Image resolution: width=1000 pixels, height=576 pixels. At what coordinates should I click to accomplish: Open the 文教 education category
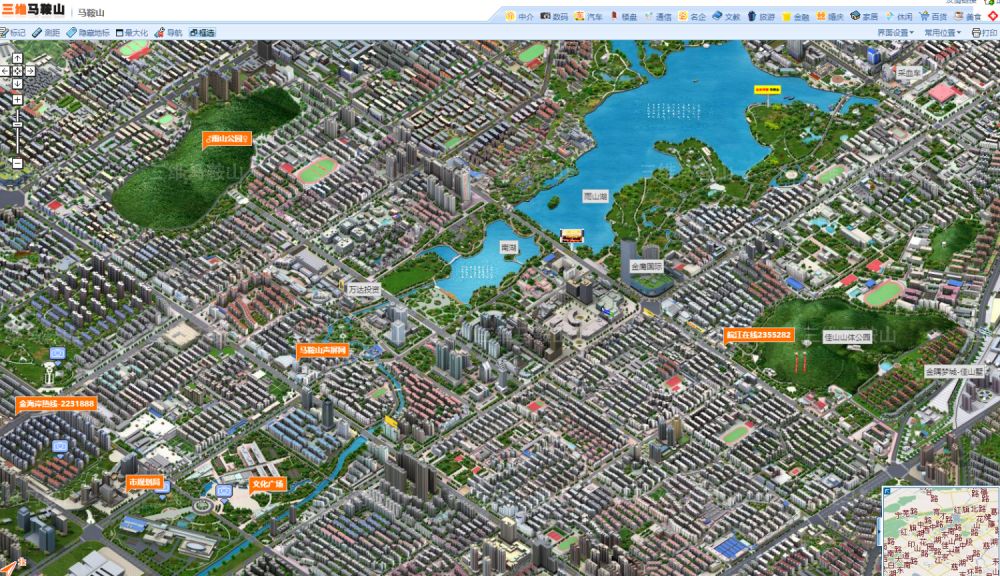726,17
